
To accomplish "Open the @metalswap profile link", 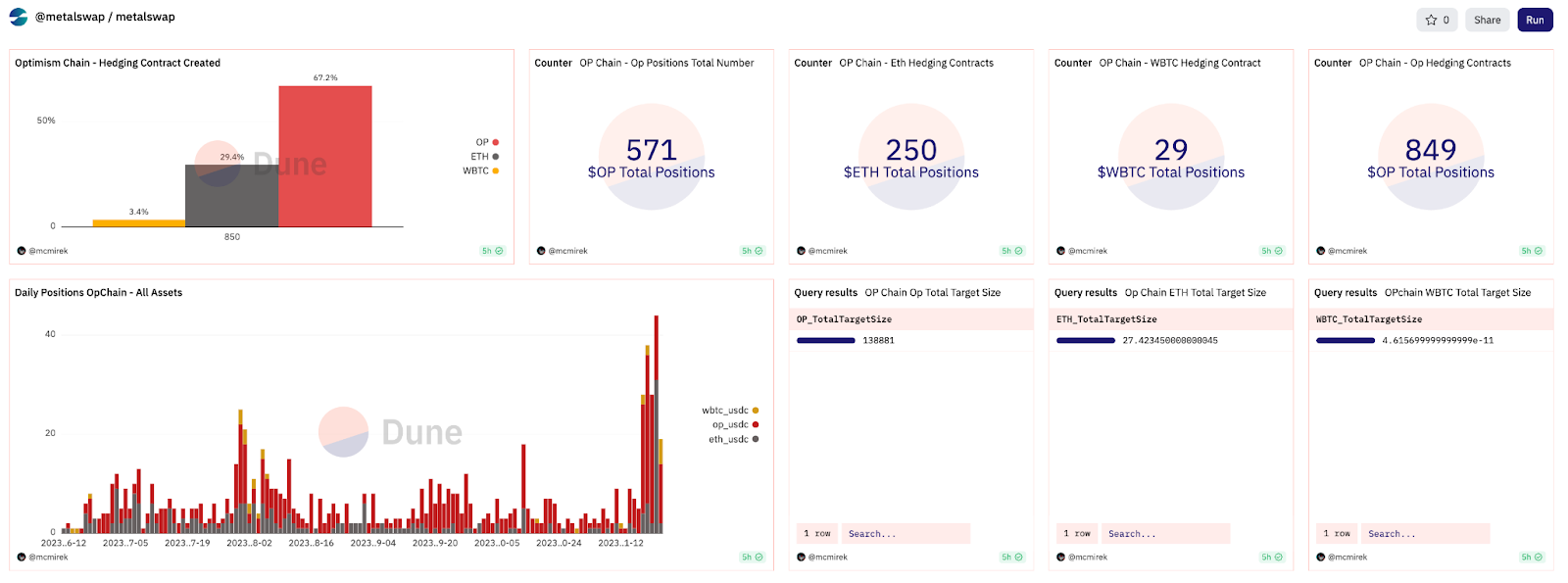I will [x=70, y=17].
